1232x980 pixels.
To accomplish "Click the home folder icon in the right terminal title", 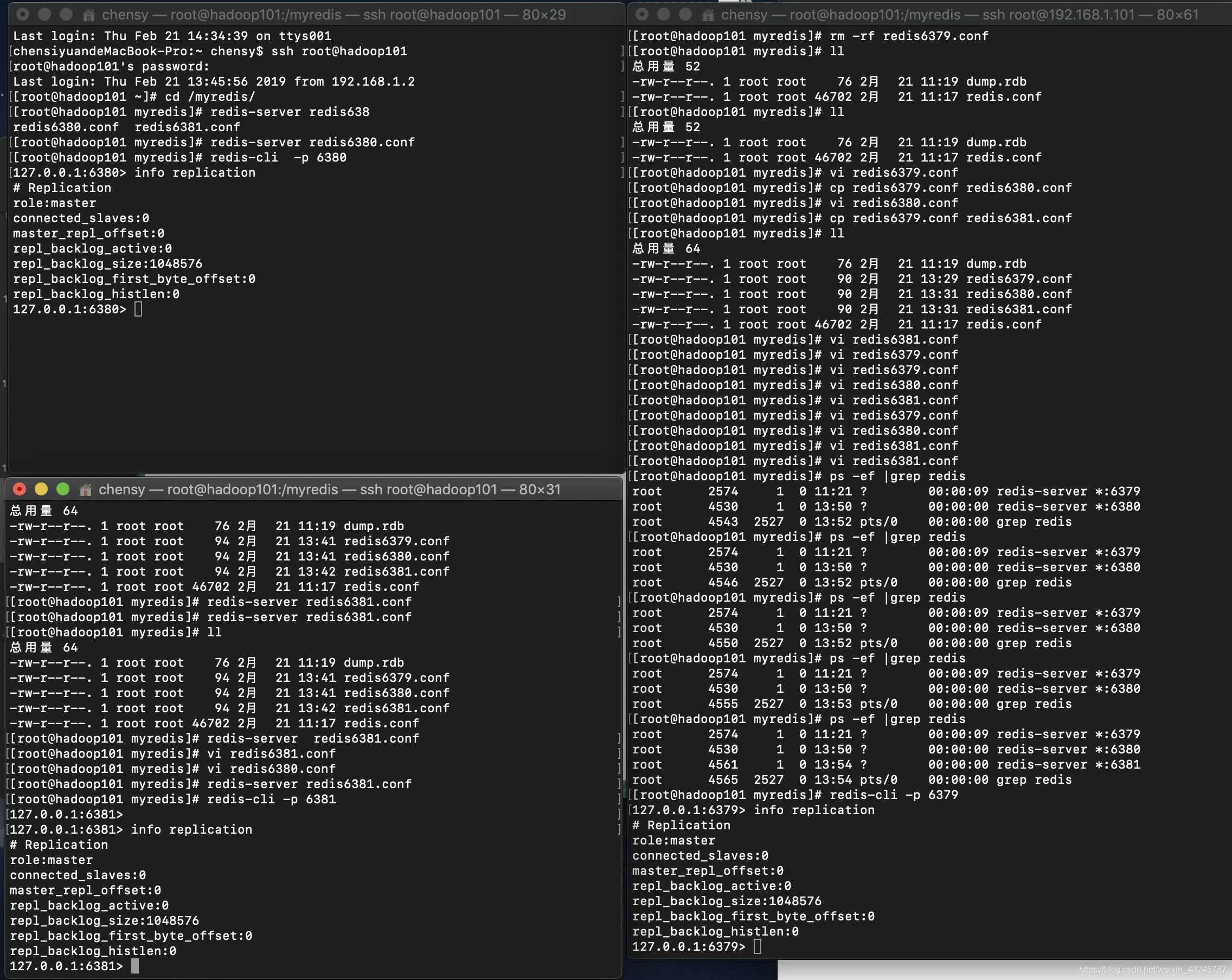I will (x=708, y=15).
